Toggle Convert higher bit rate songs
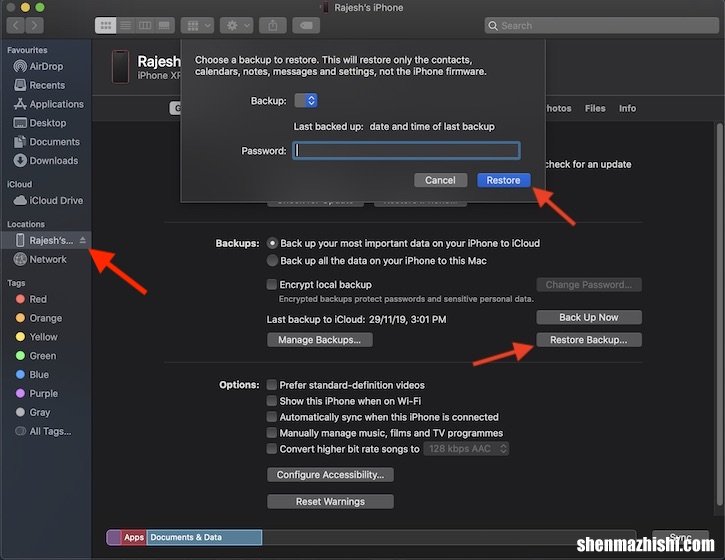The width and height of the screenshot is (725, 560). [x=272, y=449]
